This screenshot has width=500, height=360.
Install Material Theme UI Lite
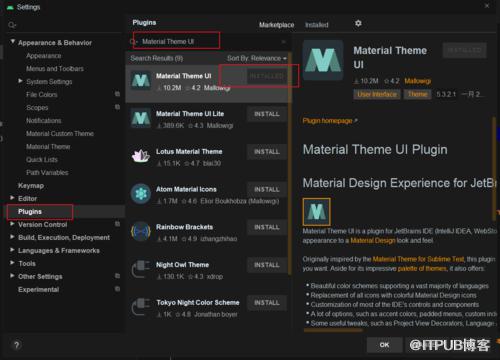tap(267, 114)
